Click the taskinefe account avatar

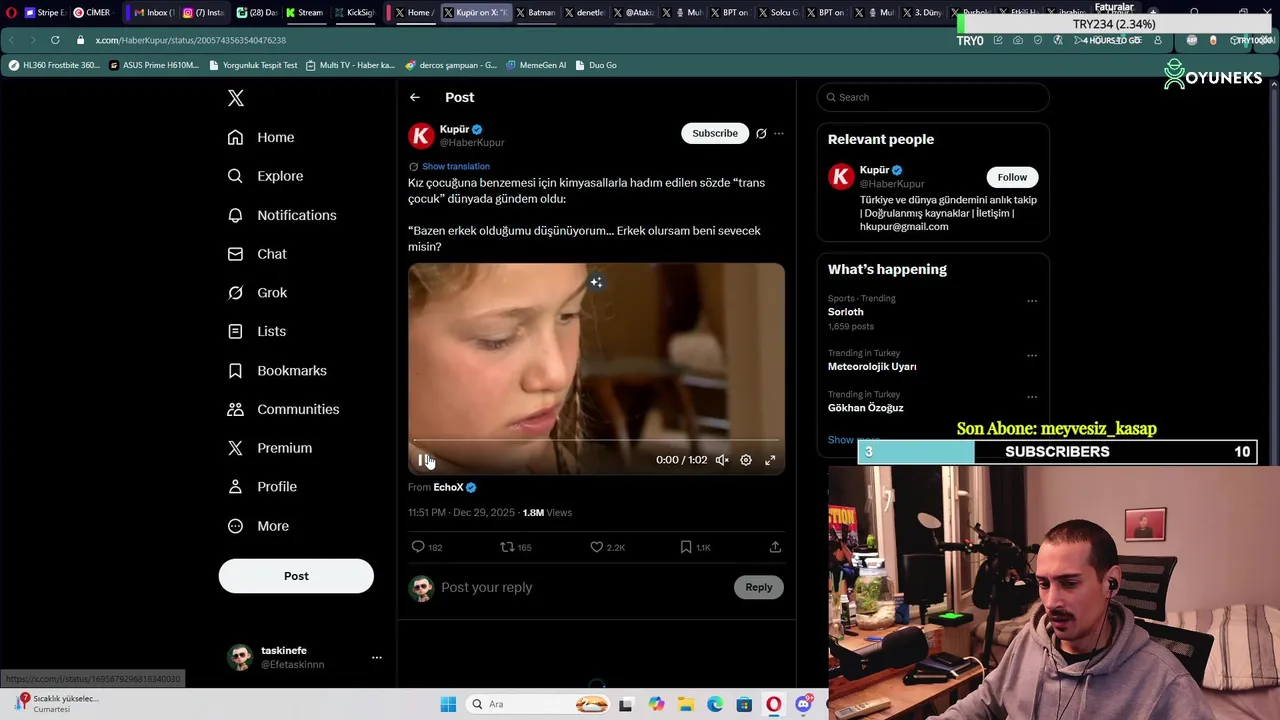click(x=240, y=657)
